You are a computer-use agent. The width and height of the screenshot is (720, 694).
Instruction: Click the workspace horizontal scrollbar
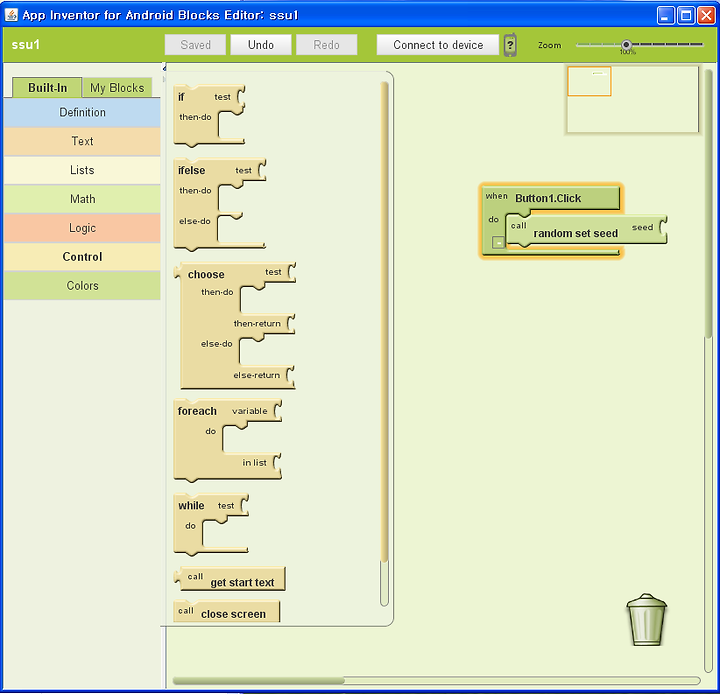pyautogui.click(x=259, y=680)
